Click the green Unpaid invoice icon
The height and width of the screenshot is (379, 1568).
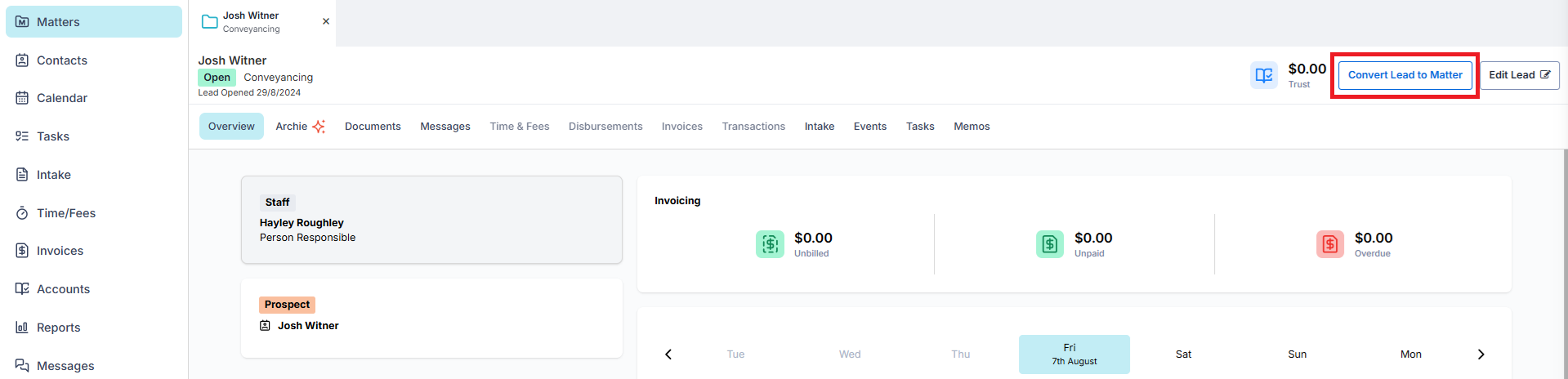click(x=1050, y=243)
